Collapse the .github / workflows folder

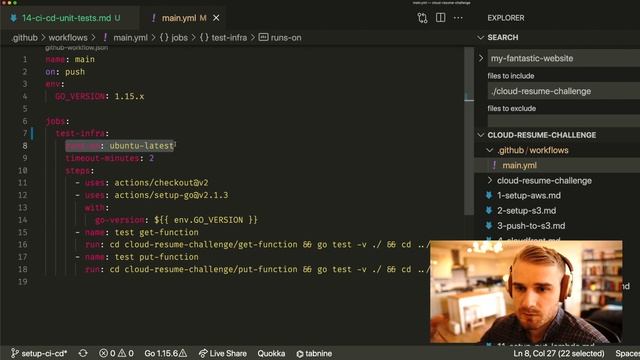532,150
